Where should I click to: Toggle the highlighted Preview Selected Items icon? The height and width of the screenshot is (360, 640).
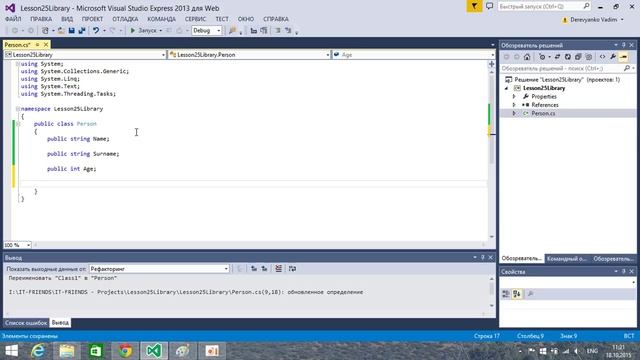624,57
